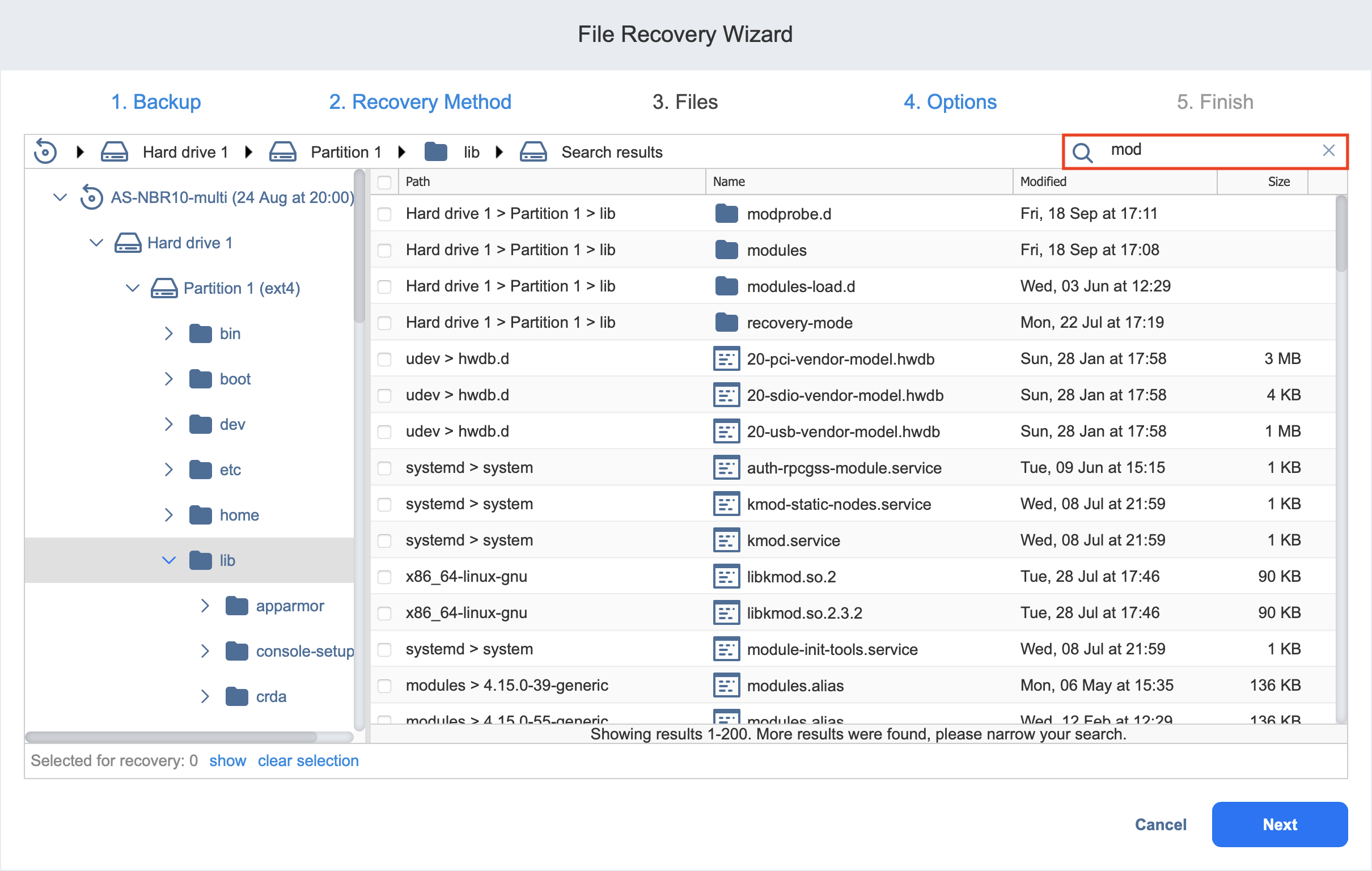Click the modprobe.d folder icon
Image resolution: width=1372 pixels, height=871 pixels.
click(x=726, y=214)
